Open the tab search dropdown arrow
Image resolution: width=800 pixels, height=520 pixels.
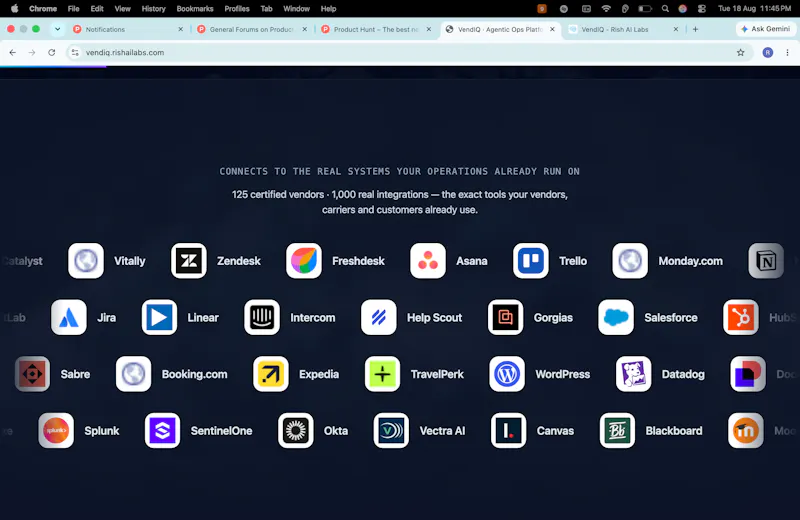58,29
